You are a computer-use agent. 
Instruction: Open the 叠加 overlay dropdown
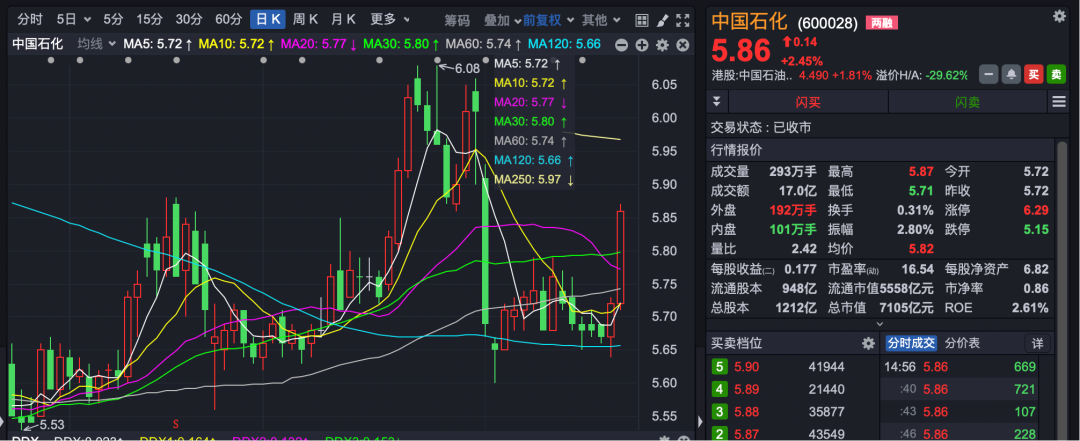point(501,20)
